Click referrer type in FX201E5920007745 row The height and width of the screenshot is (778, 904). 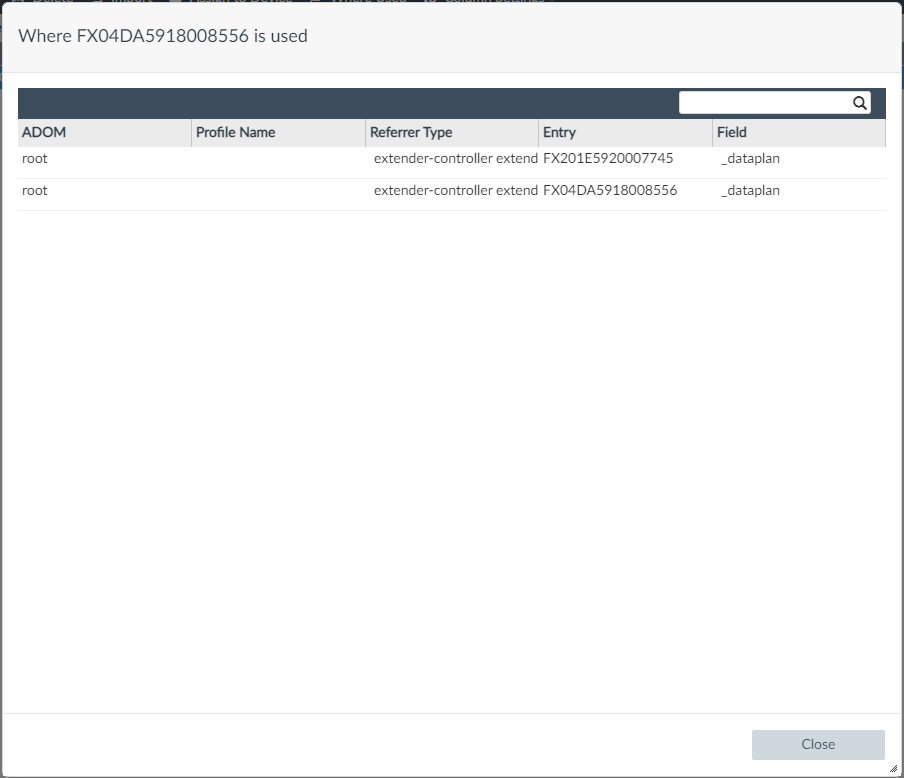click(455, 159)
